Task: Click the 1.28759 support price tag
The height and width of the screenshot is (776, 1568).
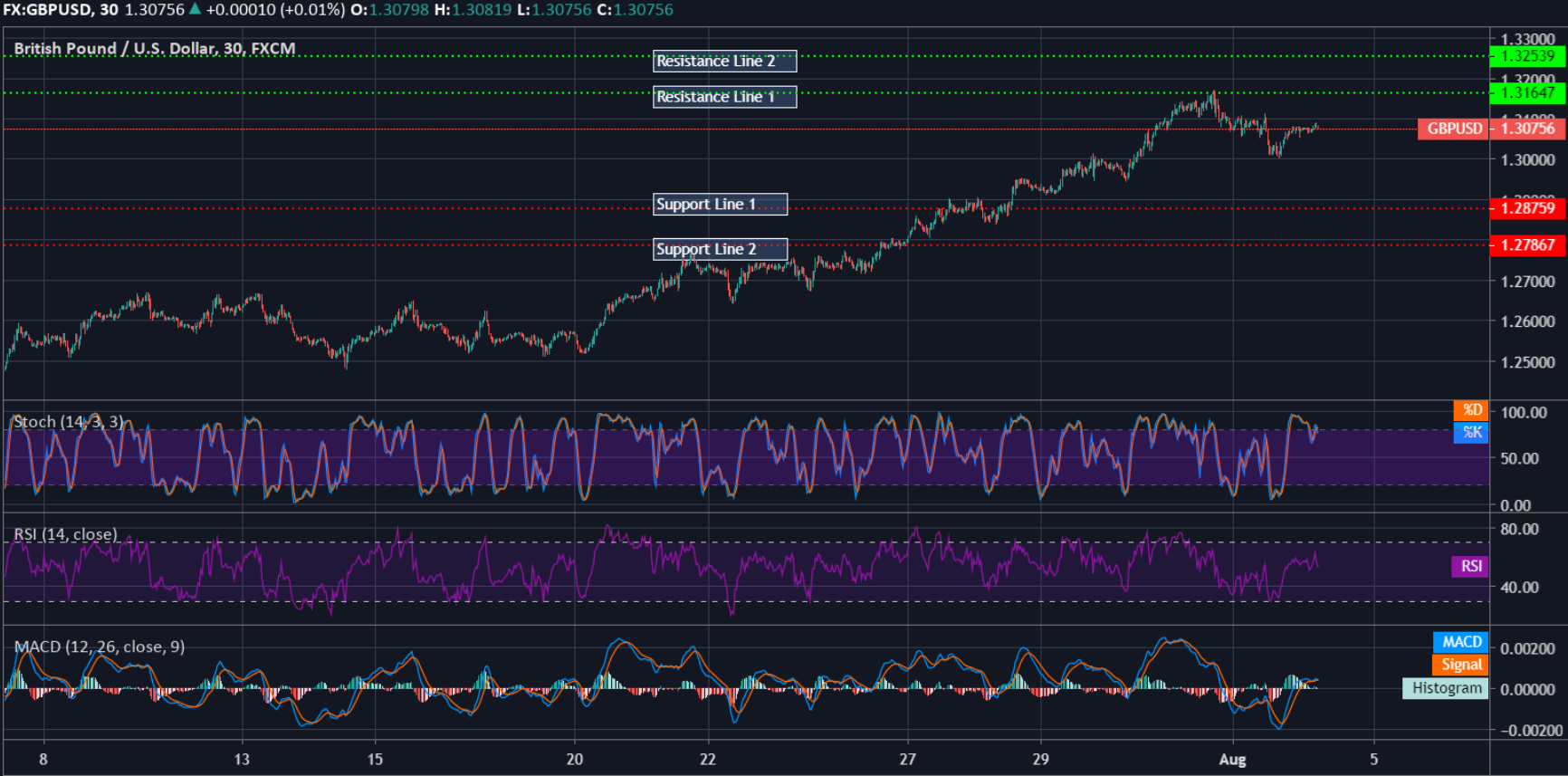Action: 1527,208
